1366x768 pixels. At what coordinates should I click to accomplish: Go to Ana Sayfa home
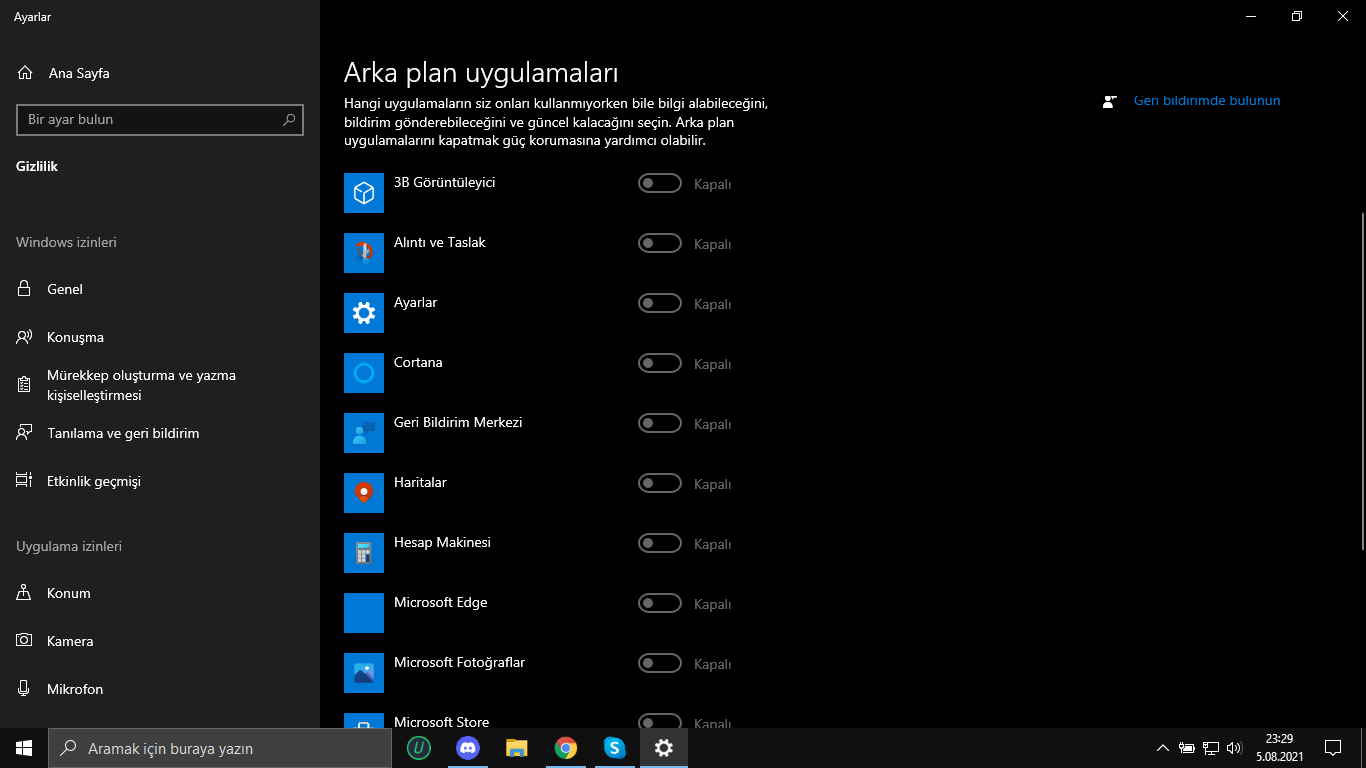pos(160,73)
